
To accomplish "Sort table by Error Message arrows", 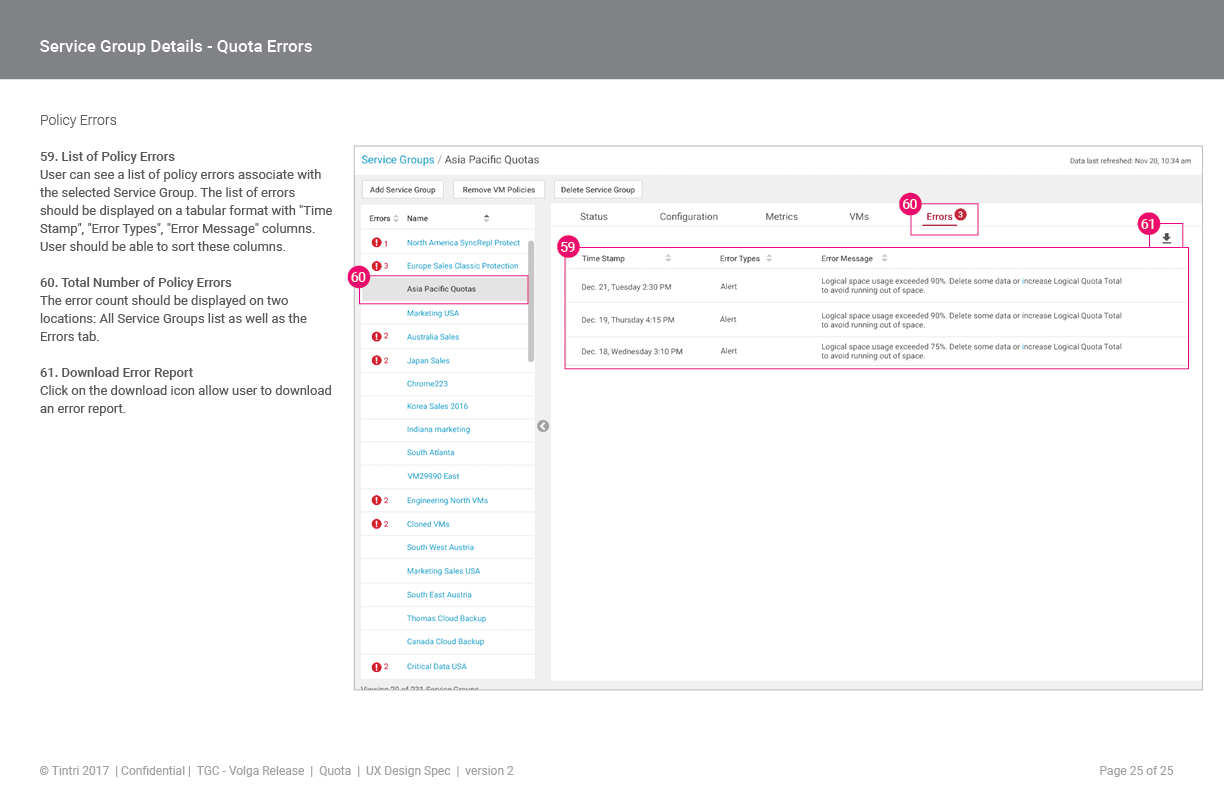I will pos(884,258).
